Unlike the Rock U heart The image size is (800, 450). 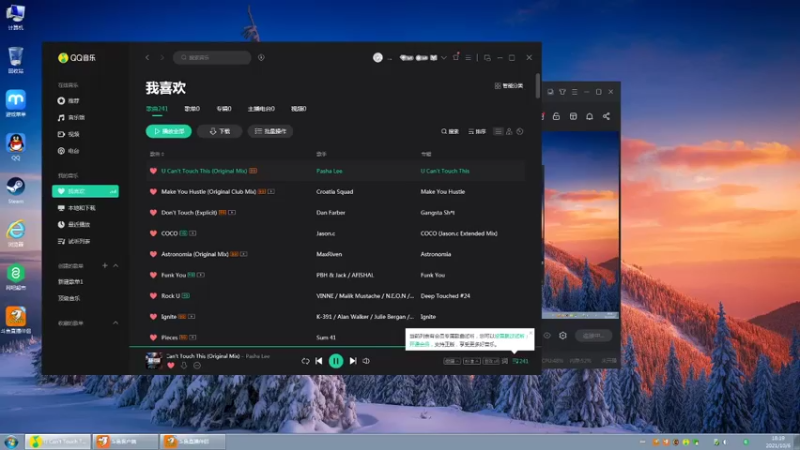153,296
